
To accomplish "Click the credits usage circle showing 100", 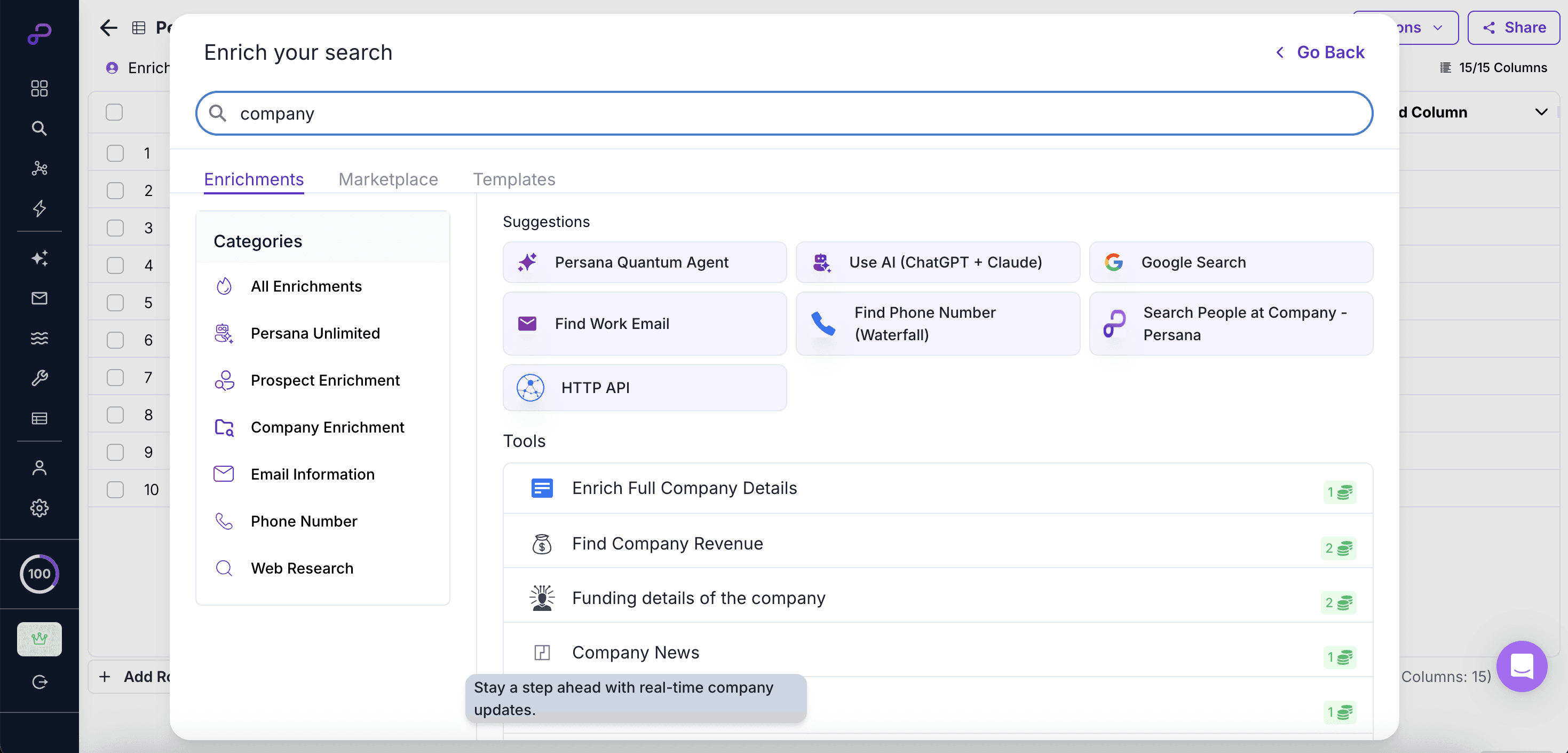I will (39, 573).
